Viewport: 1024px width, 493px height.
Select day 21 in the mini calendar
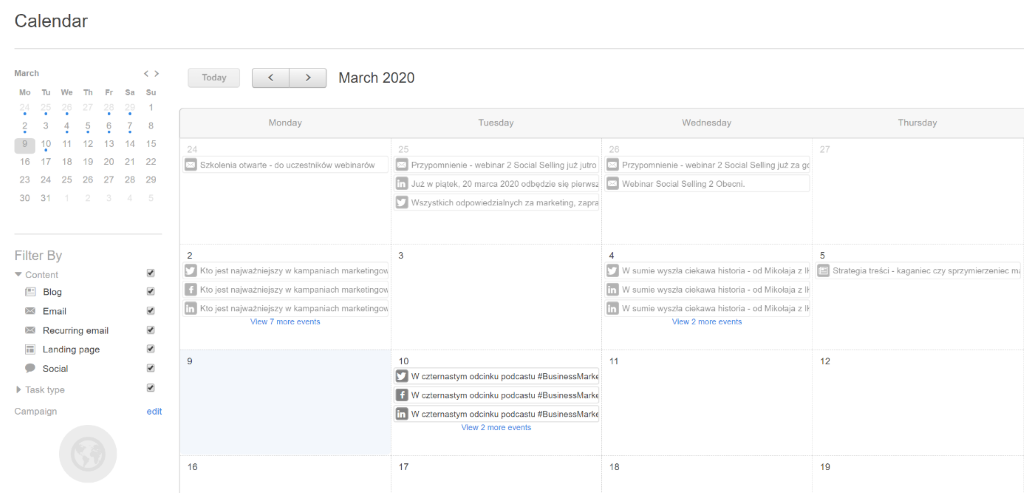pos(130,161)
